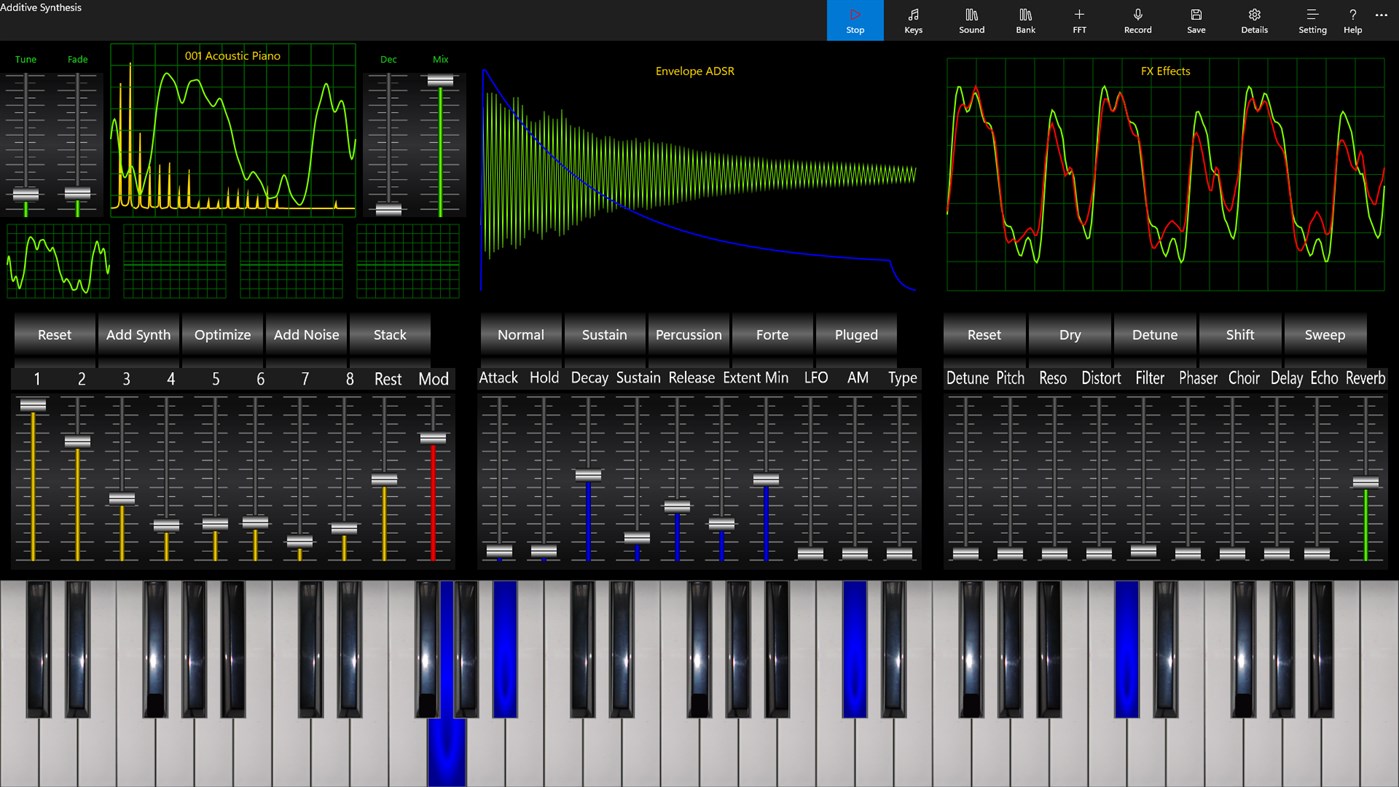Screen dimensions: 1399x787
Task: Save the current patch
Action: [x=1195, y=20]
